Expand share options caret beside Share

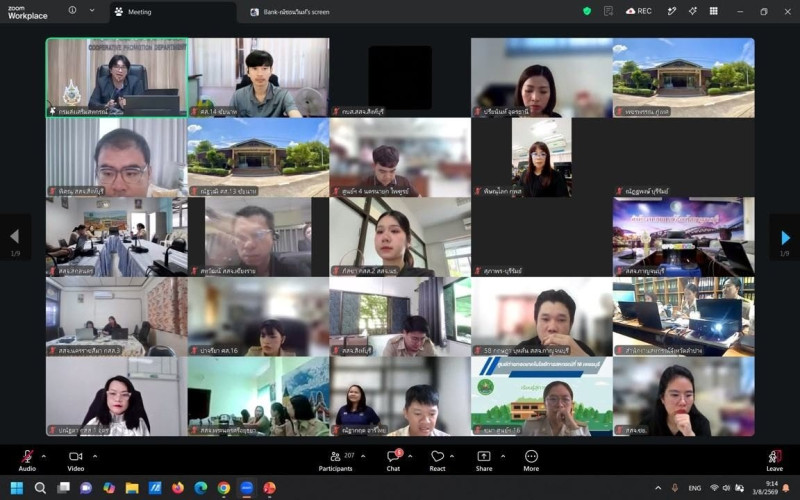[x=503, y=456]
